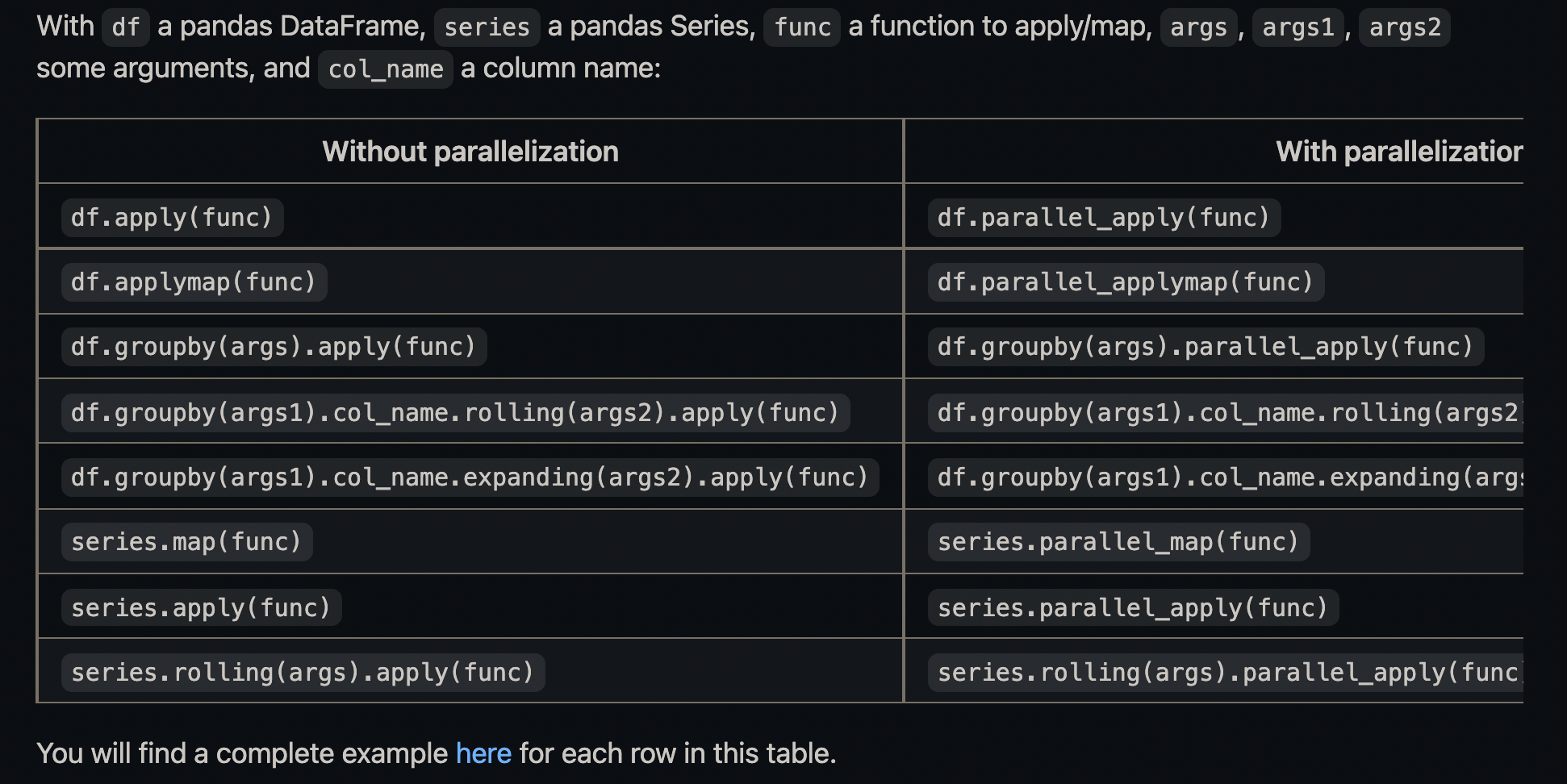Open the "here" complete example link
The width and height of the screenshot is (1567, 784).
tap(483, 753)
